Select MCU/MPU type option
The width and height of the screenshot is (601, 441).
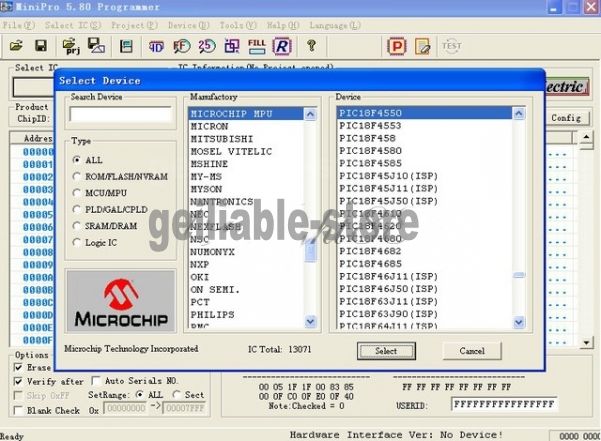pyautogui.click(x=77, y=193)
